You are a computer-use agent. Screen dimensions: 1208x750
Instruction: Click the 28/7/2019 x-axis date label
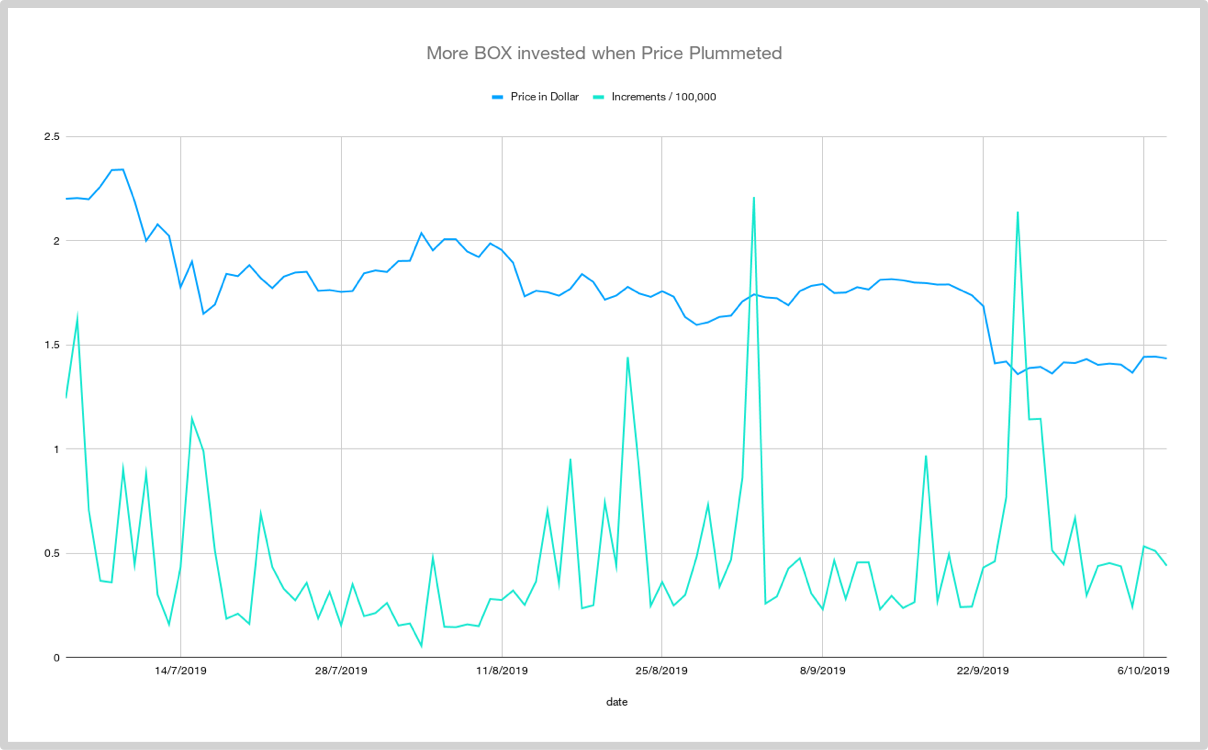pos(341,671)
